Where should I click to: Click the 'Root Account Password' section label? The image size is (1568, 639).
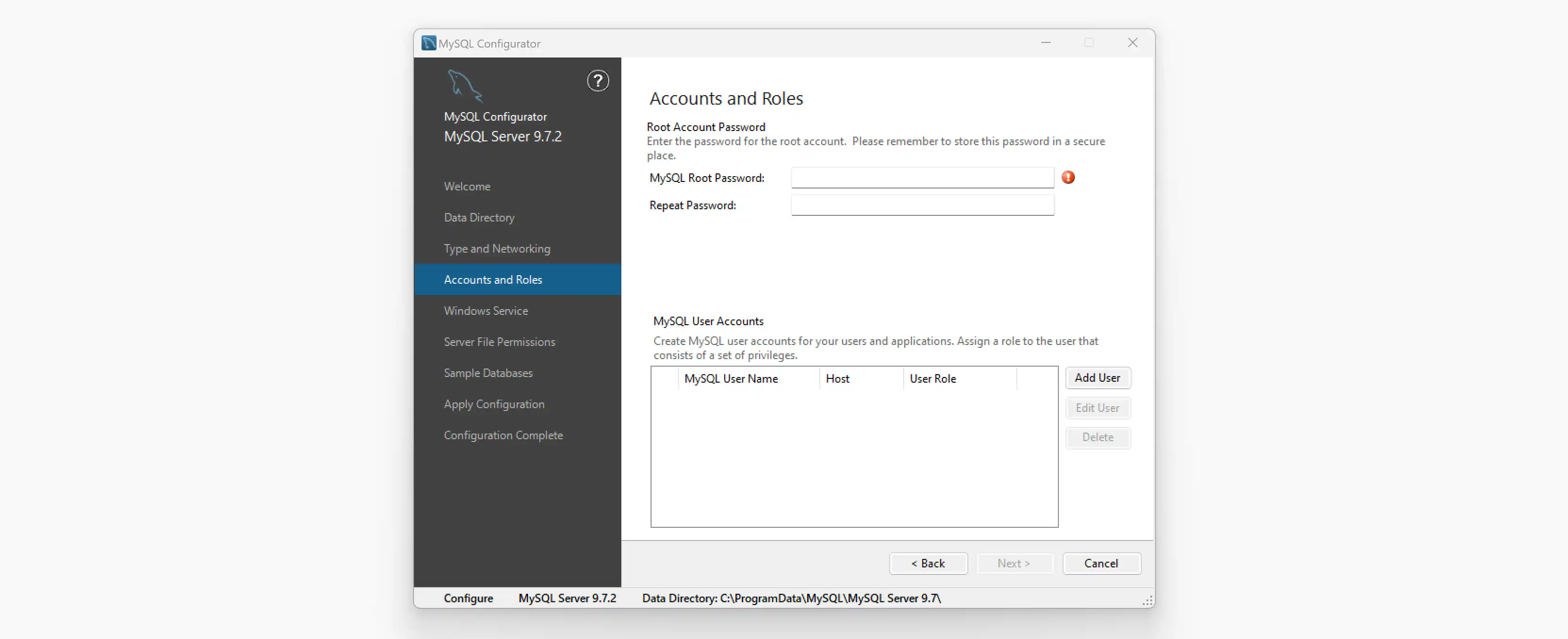[x=705, y=127]
